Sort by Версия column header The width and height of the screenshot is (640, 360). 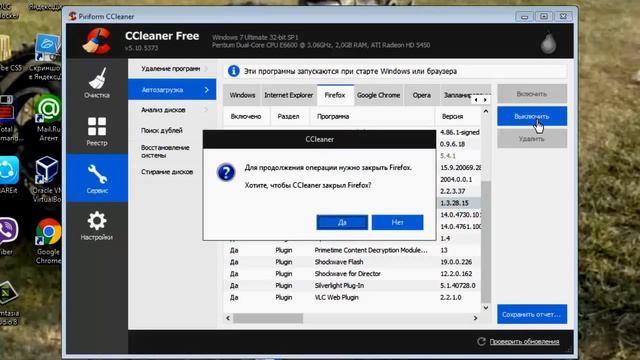[458, 116]
